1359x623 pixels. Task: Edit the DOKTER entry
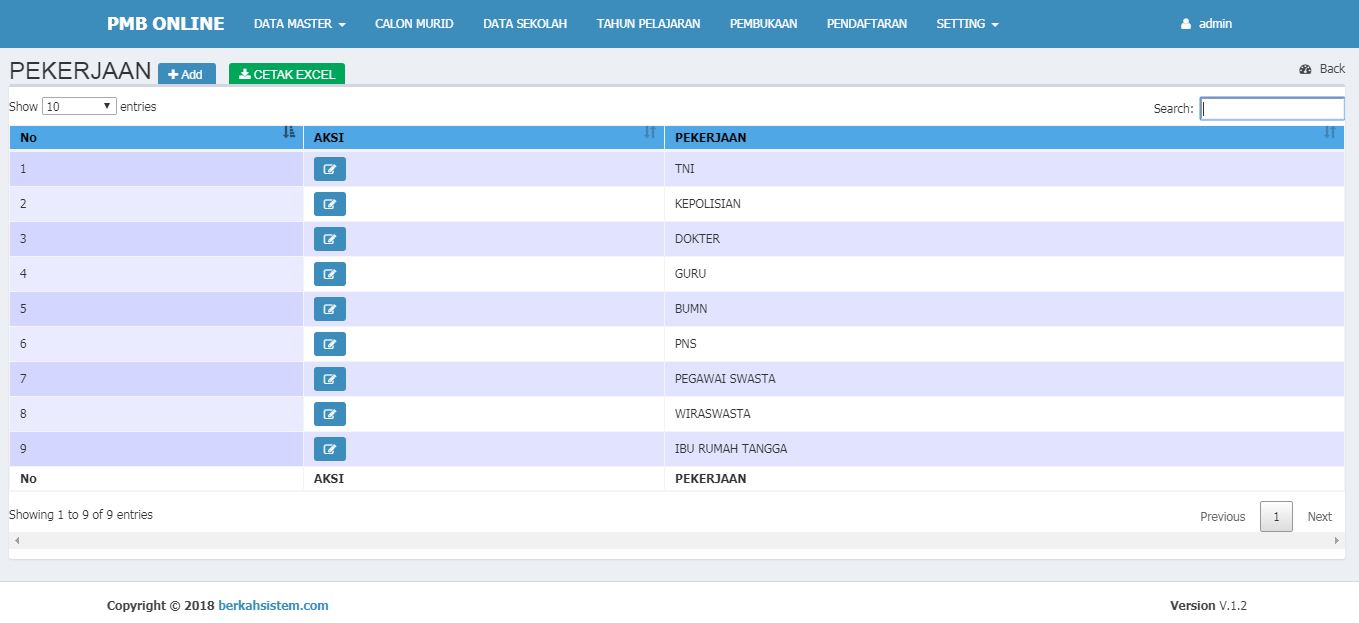[x=329, y=239]
